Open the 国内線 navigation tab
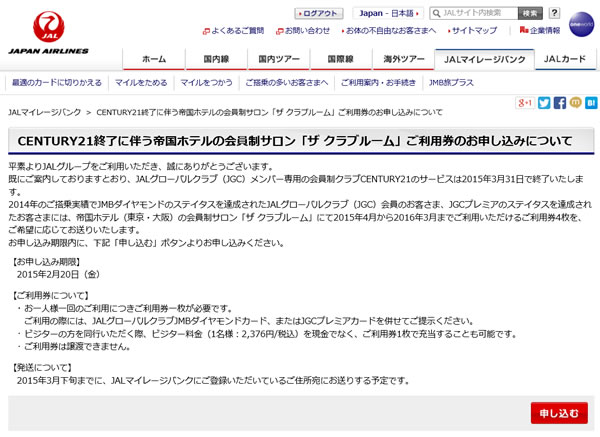This screenshot has height=437, width=600. pyautogui.click(x=216, y=59)
